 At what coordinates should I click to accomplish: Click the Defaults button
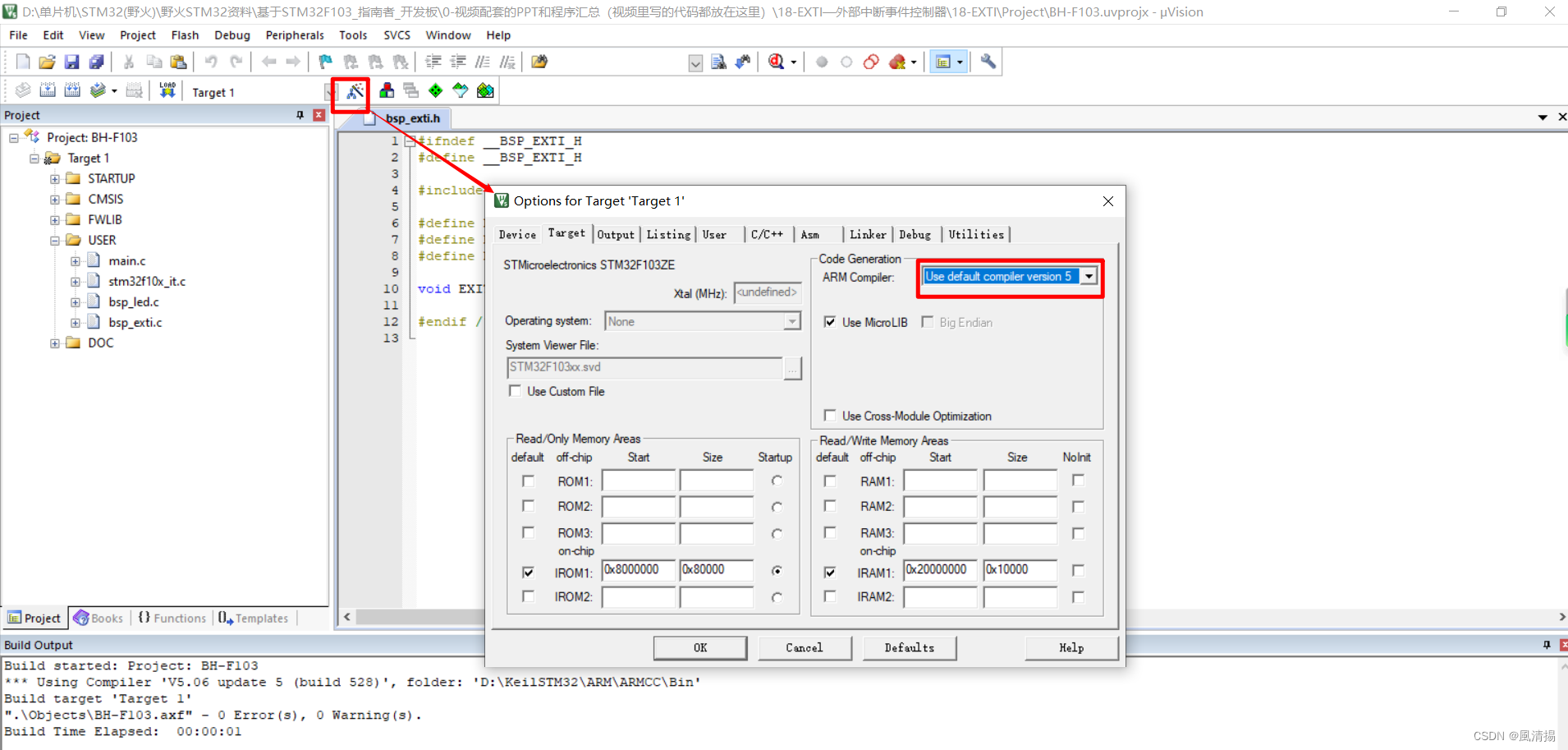click(910, 647)
